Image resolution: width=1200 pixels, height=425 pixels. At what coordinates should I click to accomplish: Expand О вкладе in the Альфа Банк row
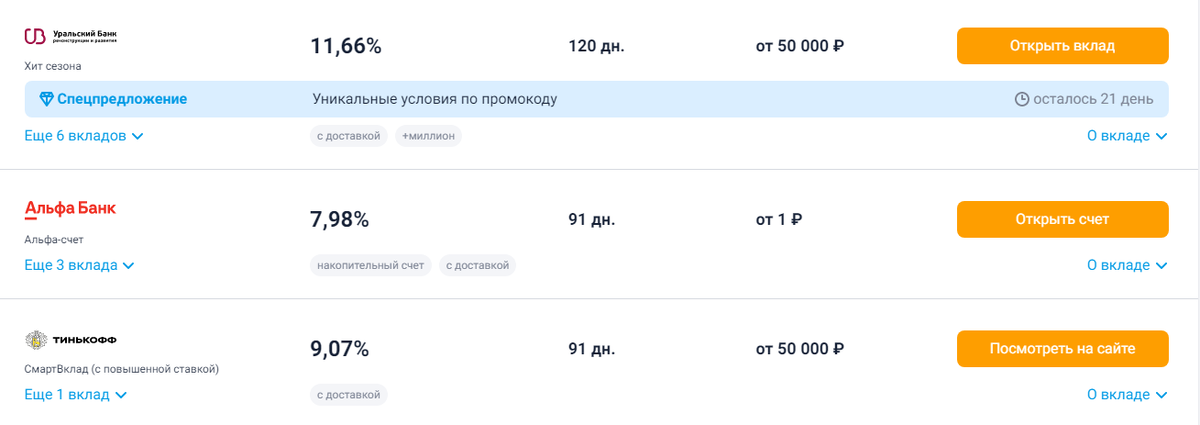[x=1127, y=265]
